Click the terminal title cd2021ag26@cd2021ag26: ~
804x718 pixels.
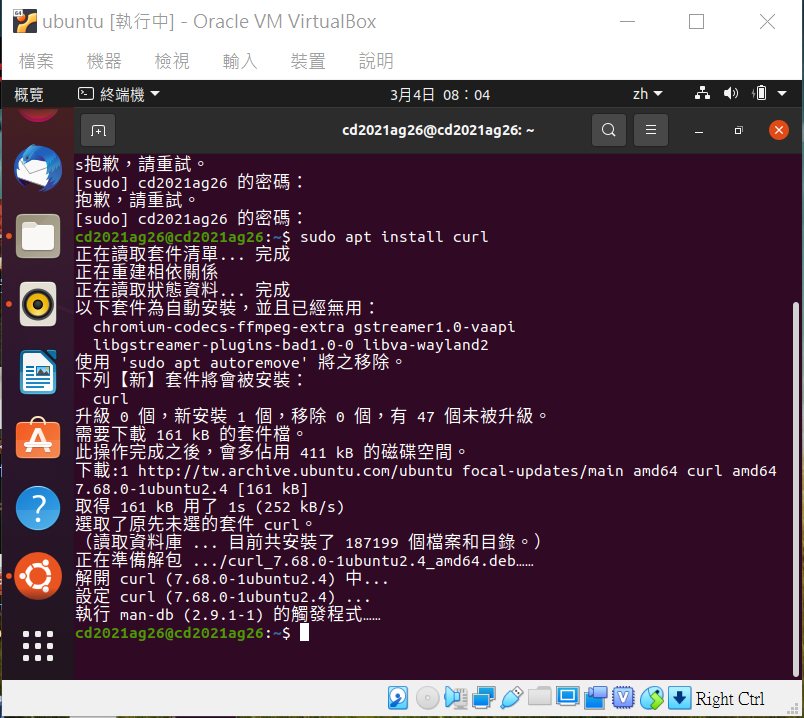pos(438,130)
